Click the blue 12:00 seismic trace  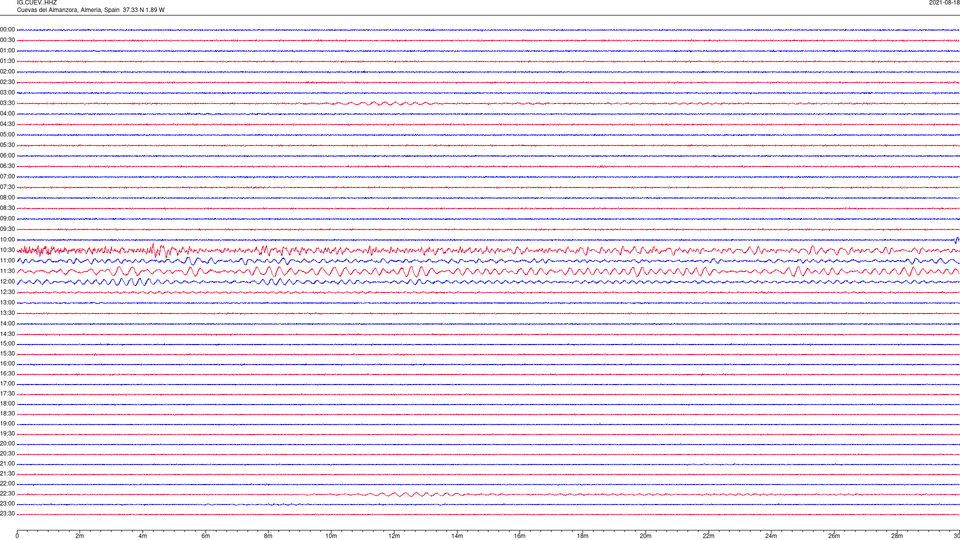click(x=488, y=282)
